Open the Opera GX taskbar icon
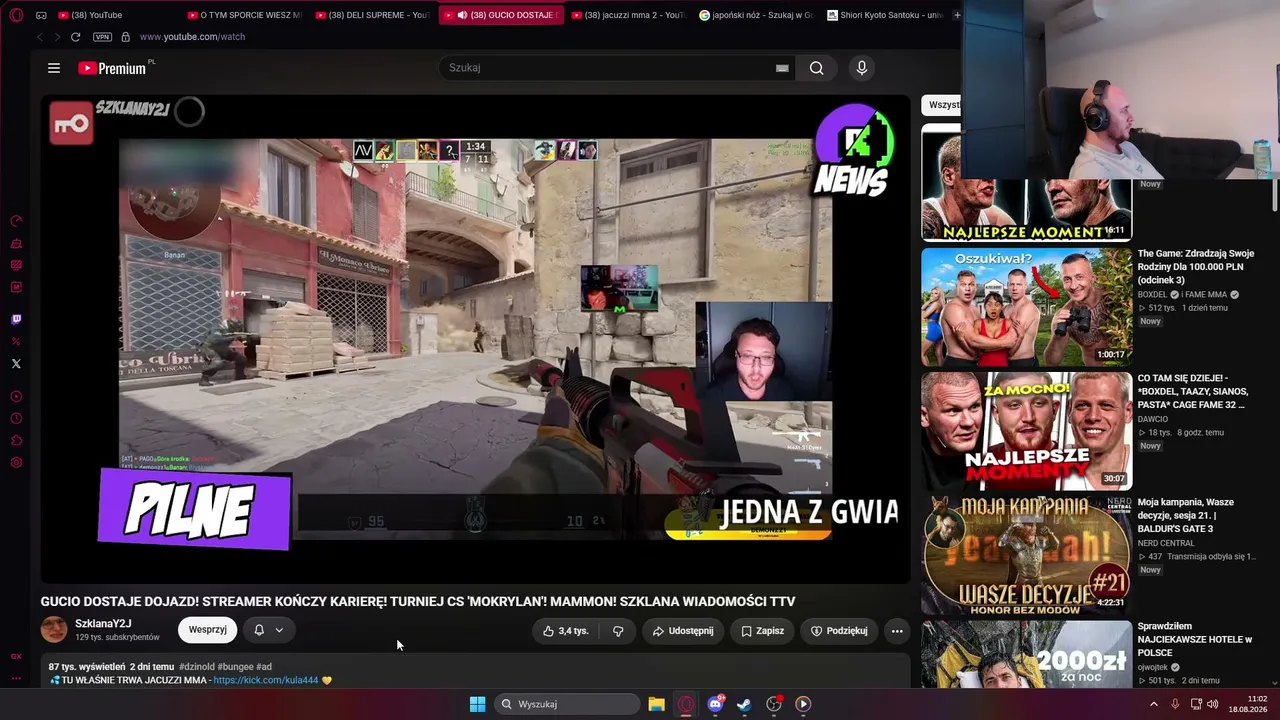The height and width of the screenshot is (720, 1280). (x=685, y=704)
